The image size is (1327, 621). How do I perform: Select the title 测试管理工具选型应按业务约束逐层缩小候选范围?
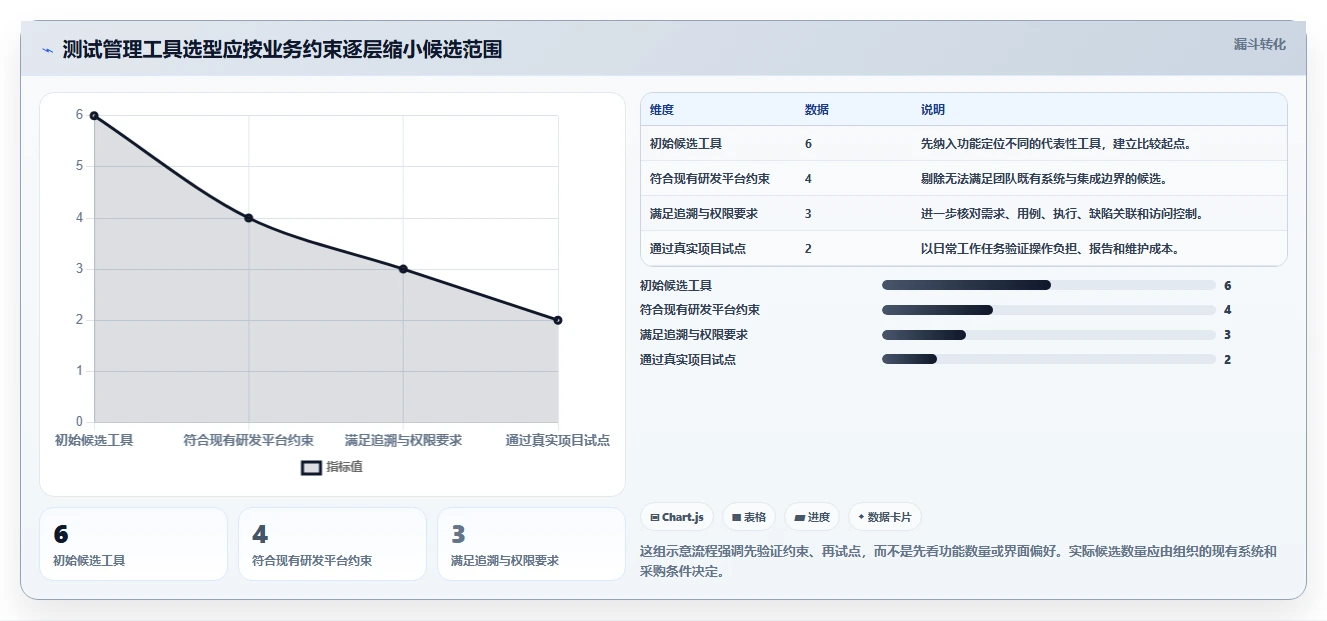282,49
